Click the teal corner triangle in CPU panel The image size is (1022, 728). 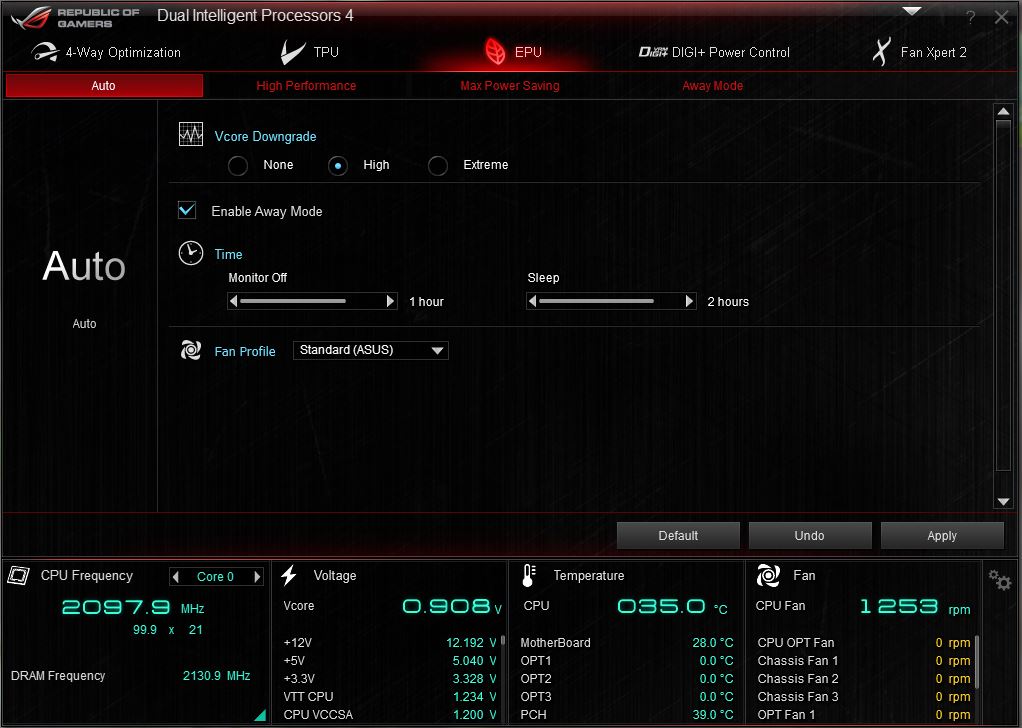click(x=261, y=716)
